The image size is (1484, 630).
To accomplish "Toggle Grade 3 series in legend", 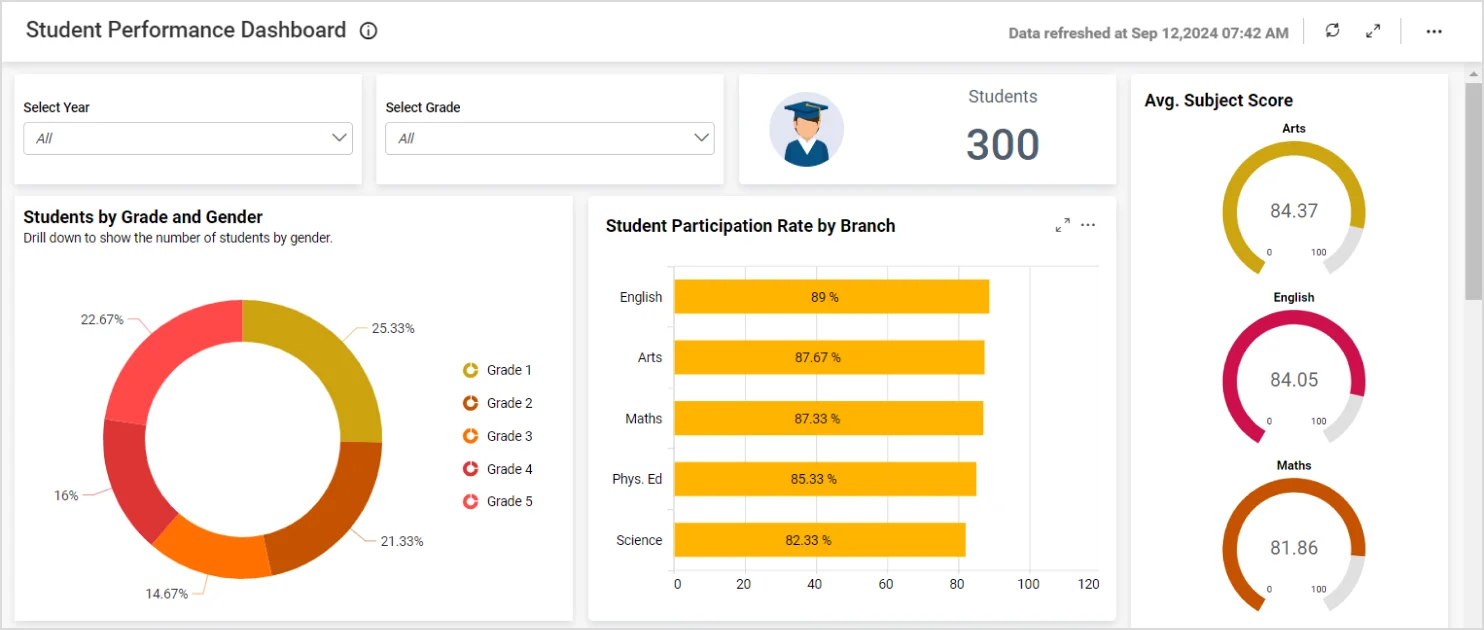I will click(x=497, y=436).
